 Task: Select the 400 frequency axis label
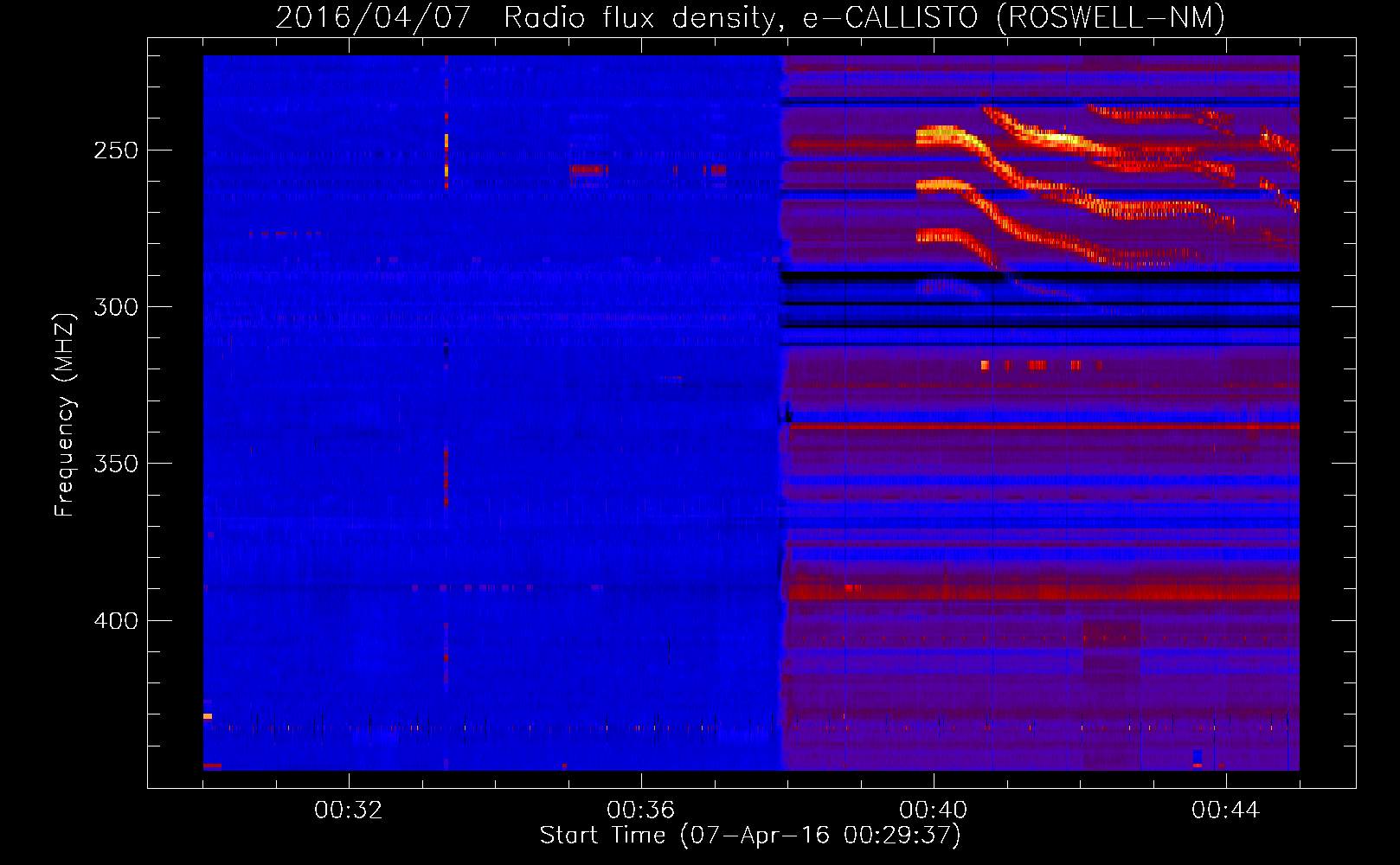116,621
